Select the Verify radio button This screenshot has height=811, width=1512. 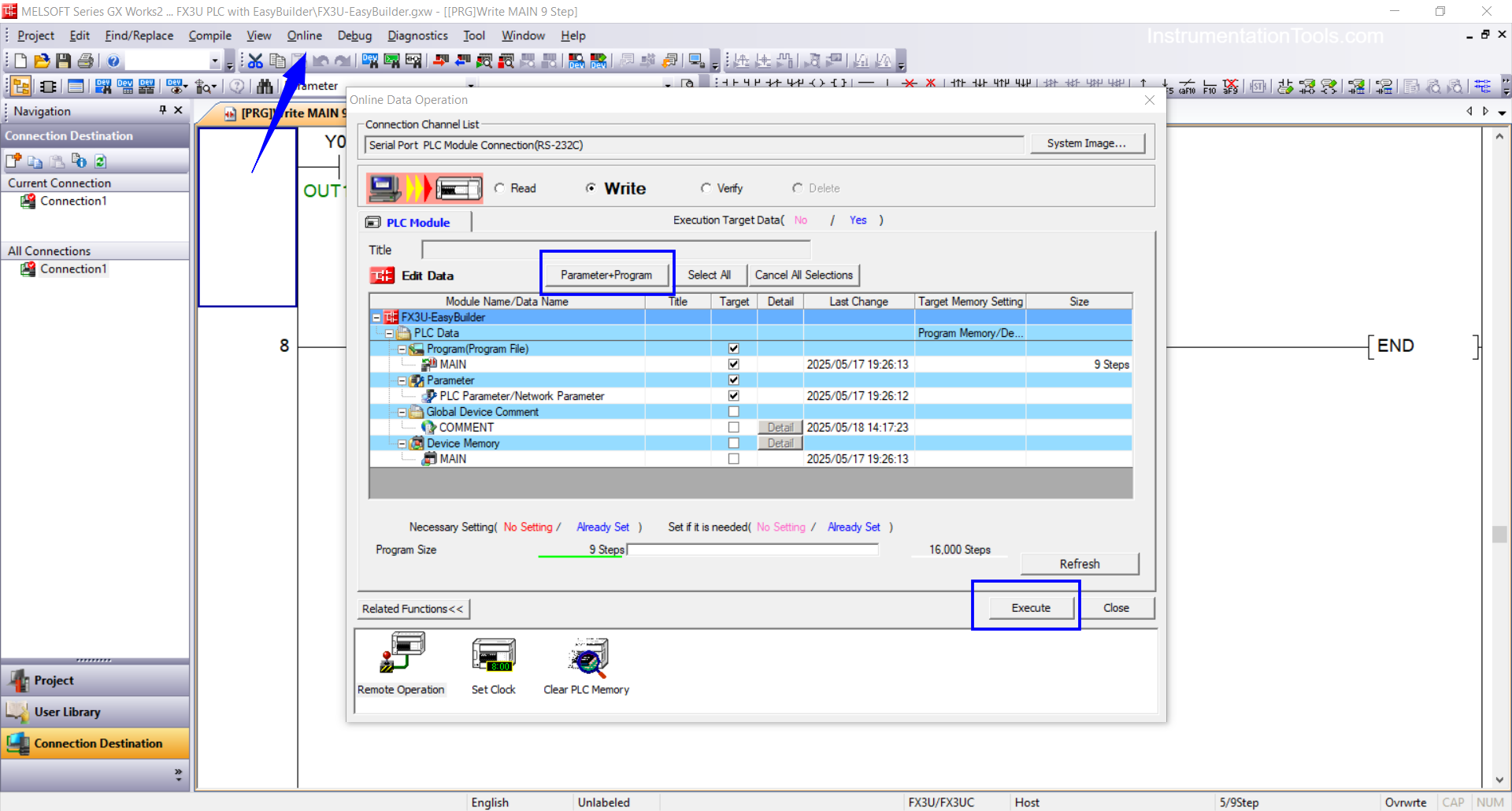point(706,188)
